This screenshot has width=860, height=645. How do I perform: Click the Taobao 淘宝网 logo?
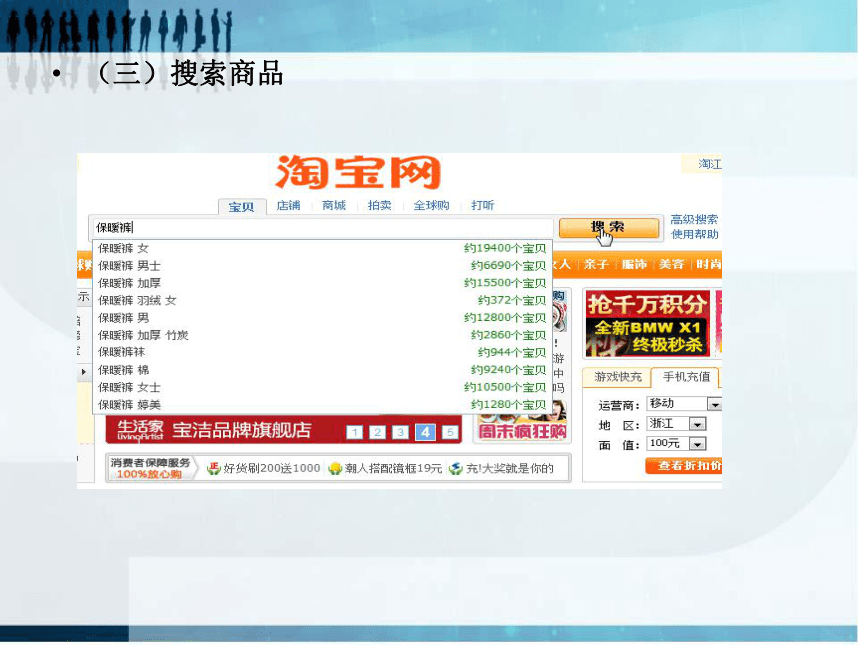[x=358, y=173]
